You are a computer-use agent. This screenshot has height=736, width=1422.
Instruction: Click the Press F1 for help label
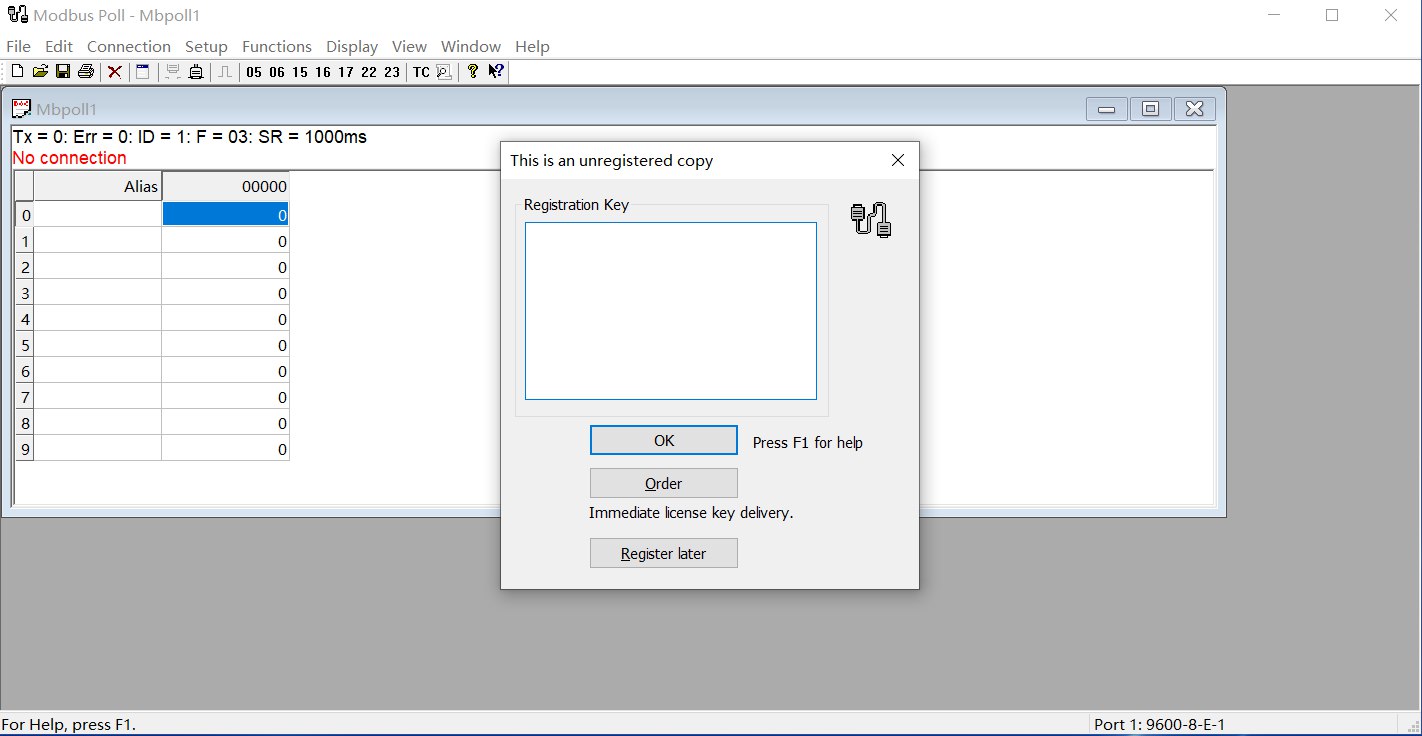(808, 442)
